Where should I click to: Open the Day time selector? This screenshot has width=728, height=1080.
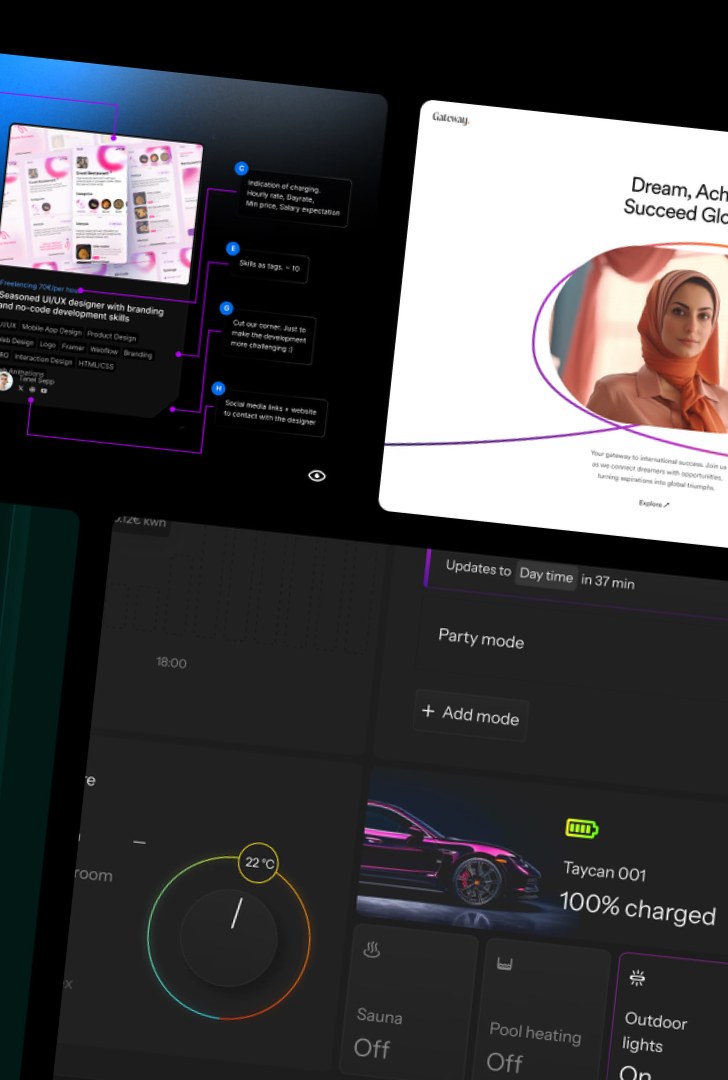coord(546,576)
